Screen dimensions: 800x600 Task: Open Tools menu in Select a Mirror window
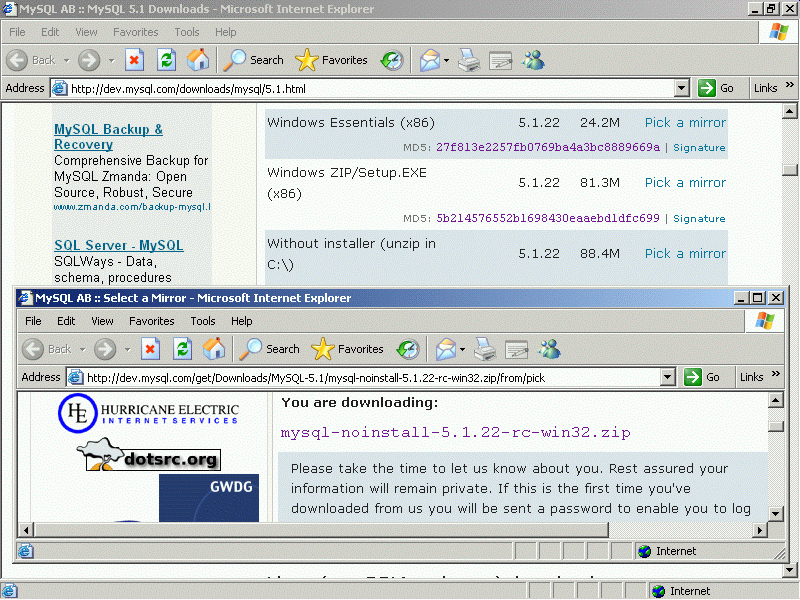pos(203,321)
